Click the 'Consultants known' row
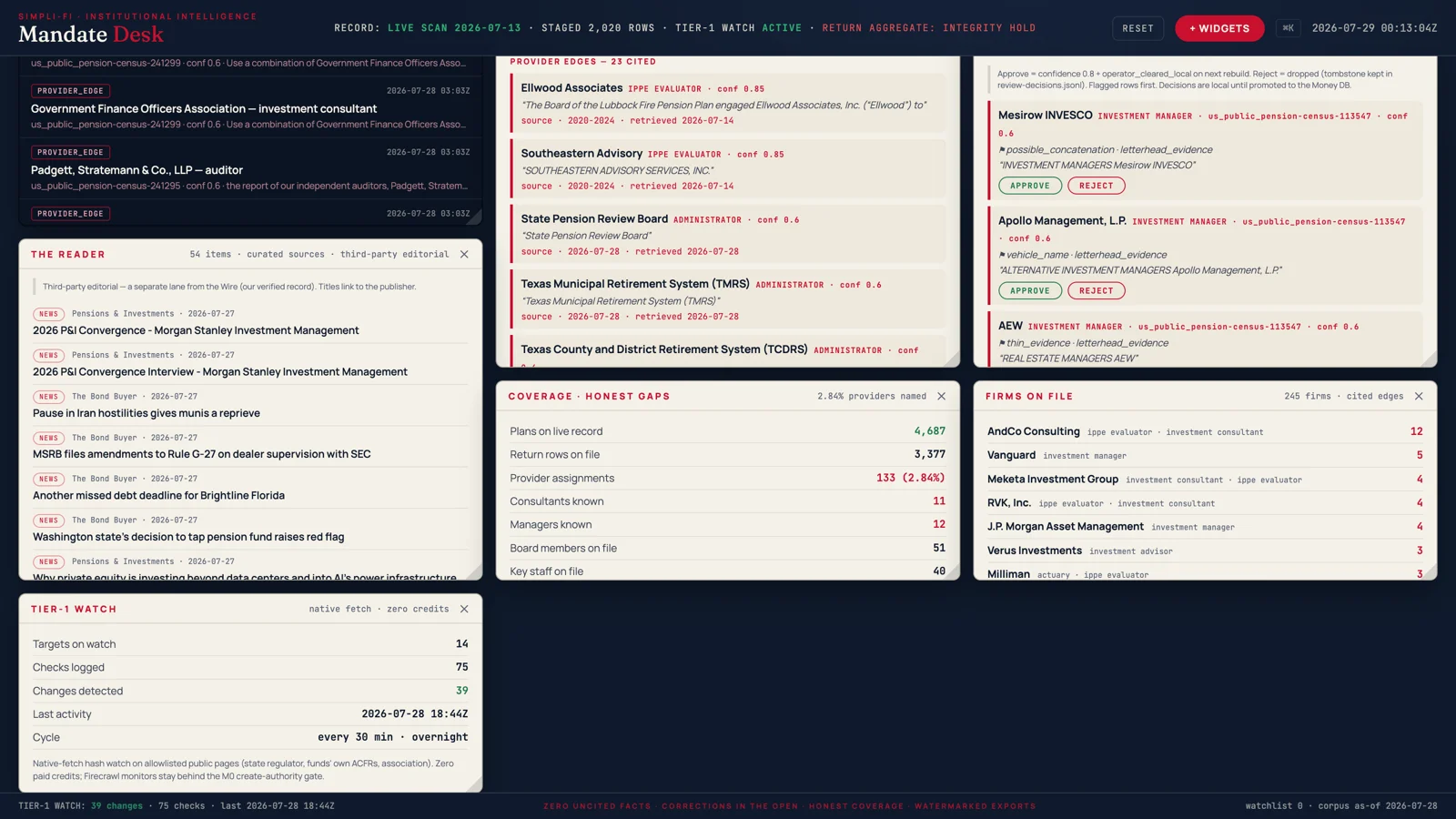Screen dimensions: 1456x819 (x=728, y=501)
